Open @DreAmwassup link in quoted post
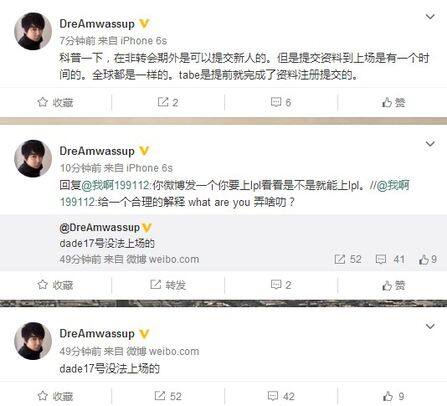 pos(100,227)
